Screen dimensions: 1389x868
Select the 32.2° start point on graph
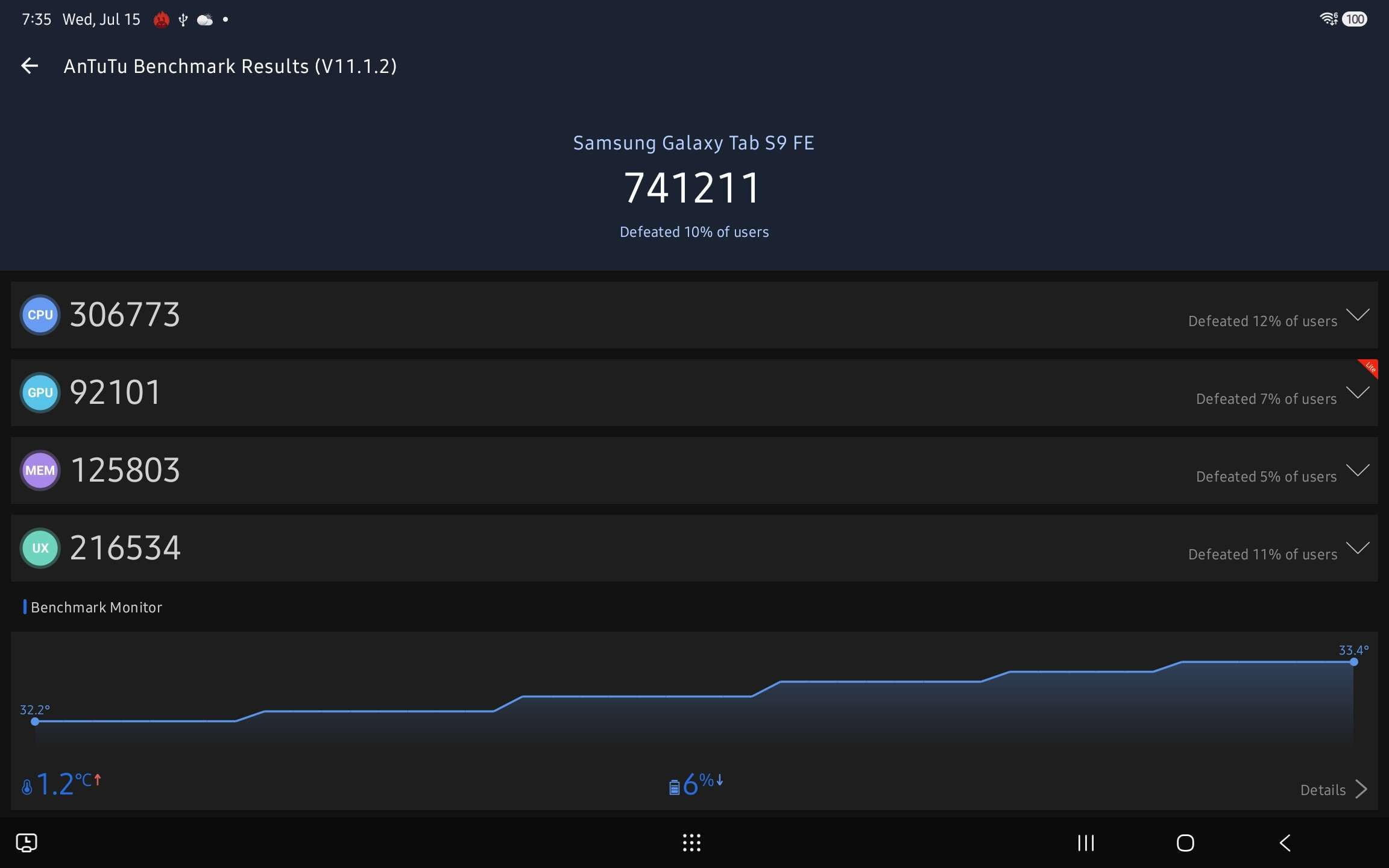(x=35, y=721)
